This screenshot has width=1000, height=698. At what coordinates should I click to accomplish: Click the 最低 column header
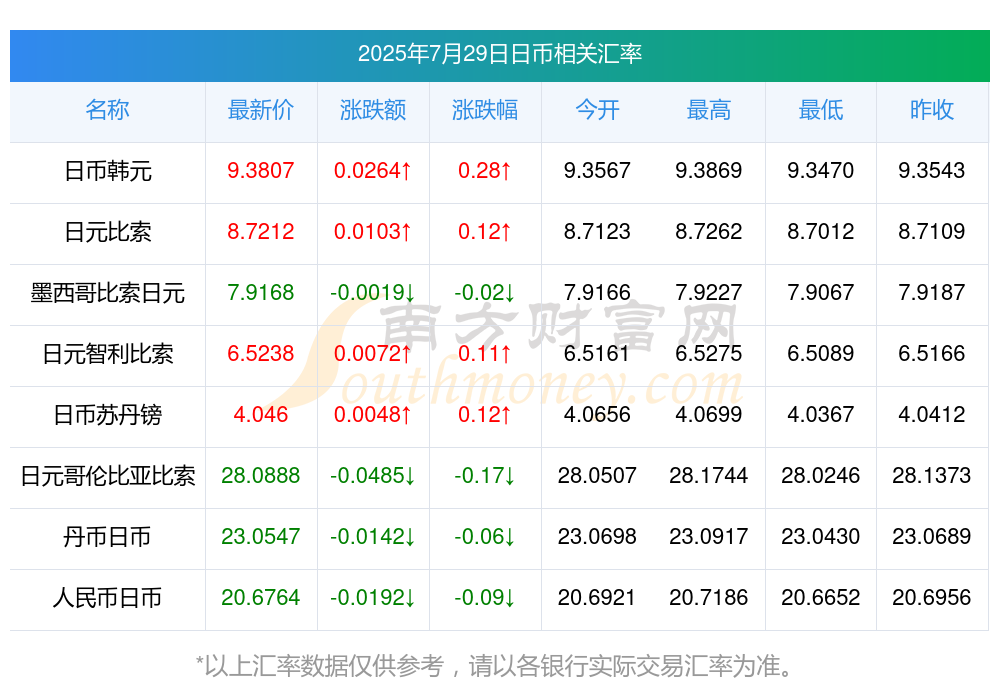pos(821,110)
